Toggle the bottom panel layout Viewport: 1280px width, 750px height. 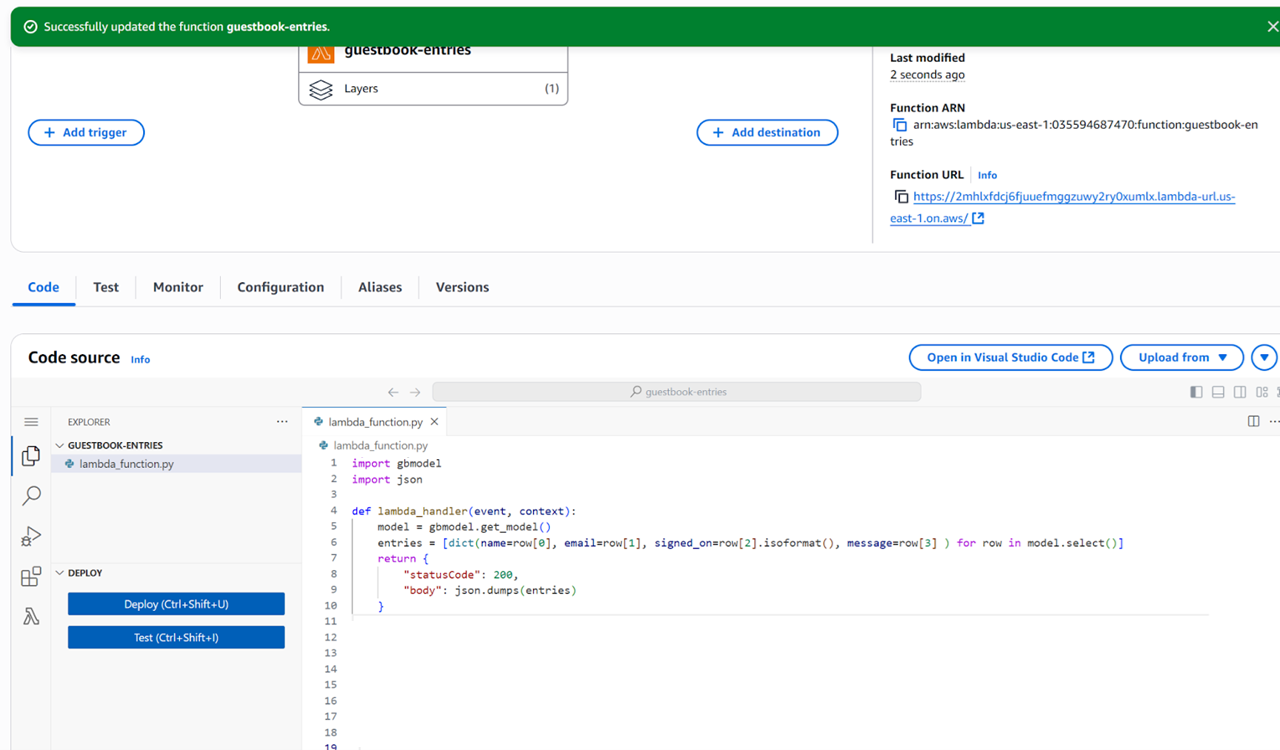pos(1218,392)
